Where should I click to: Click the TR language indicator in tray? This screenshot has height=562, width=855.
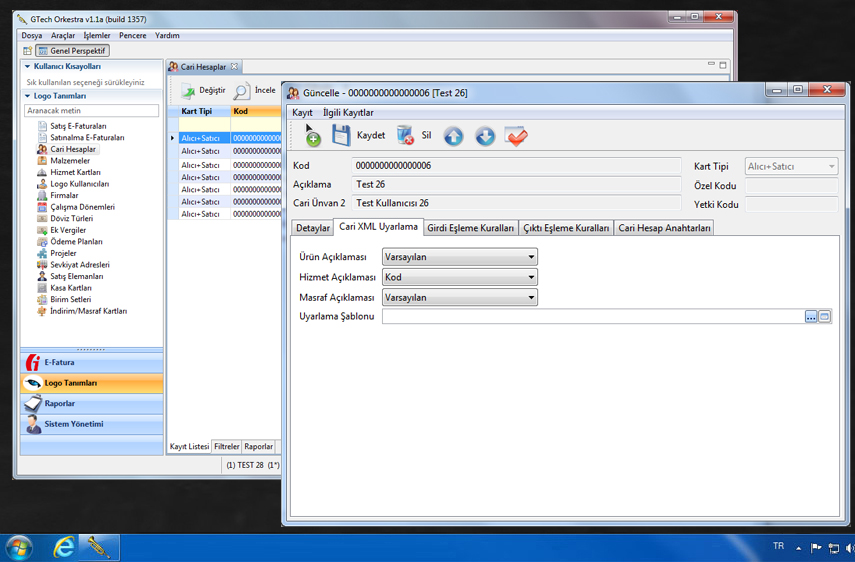778,546
